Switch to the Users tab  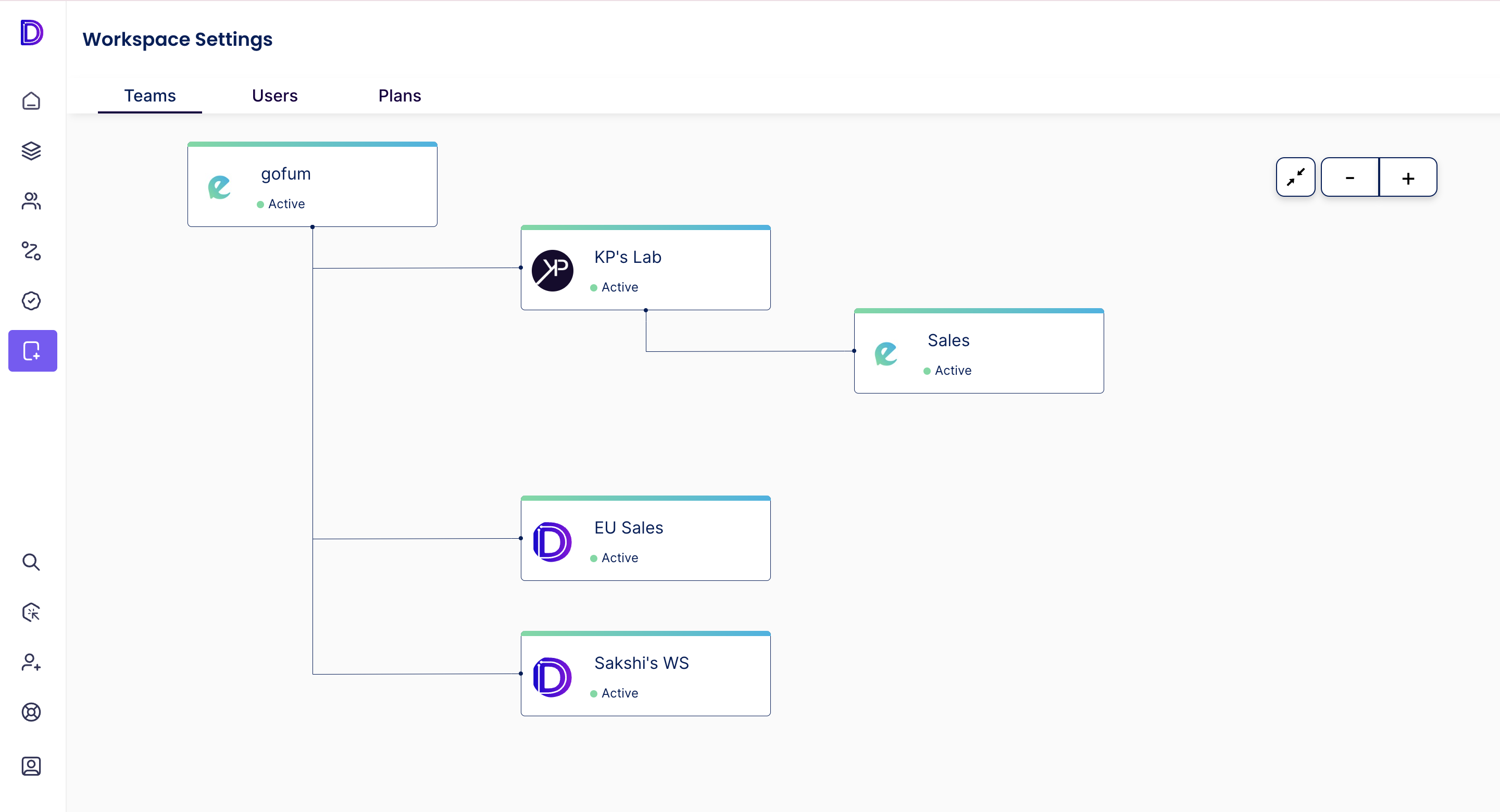coord(275,95)
